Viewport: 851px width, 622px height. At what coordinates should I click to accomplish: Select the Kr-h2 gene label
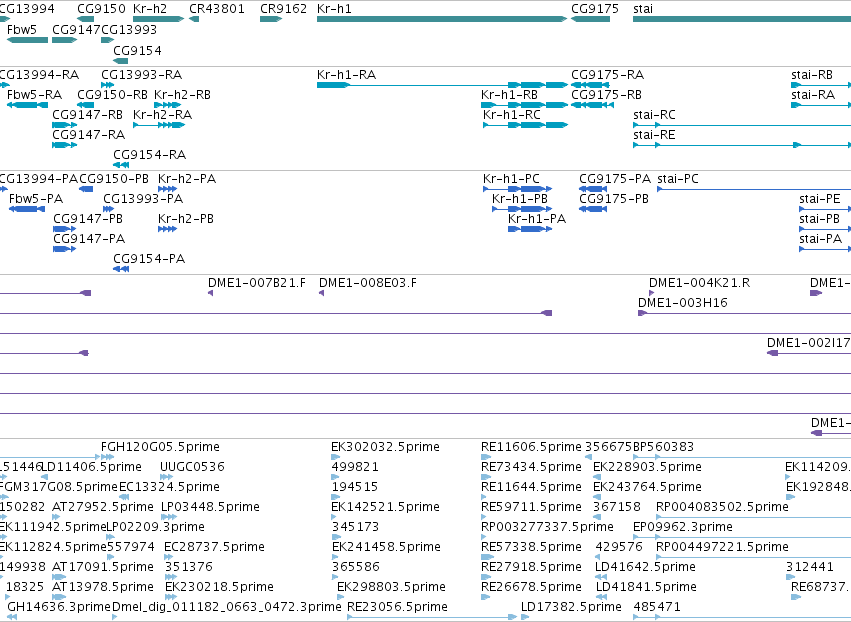coord(150,9)
